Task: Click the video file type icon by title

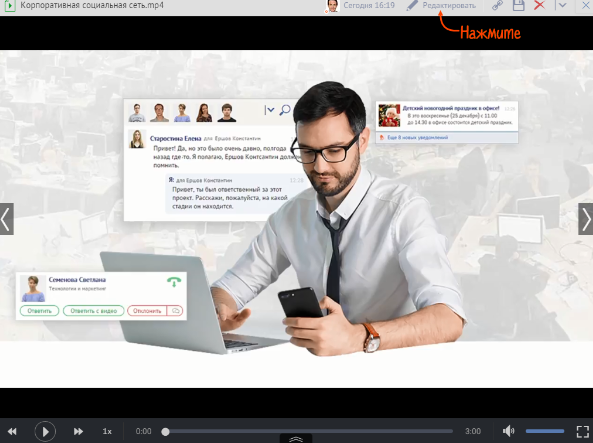Action: [x=10, y=6]
